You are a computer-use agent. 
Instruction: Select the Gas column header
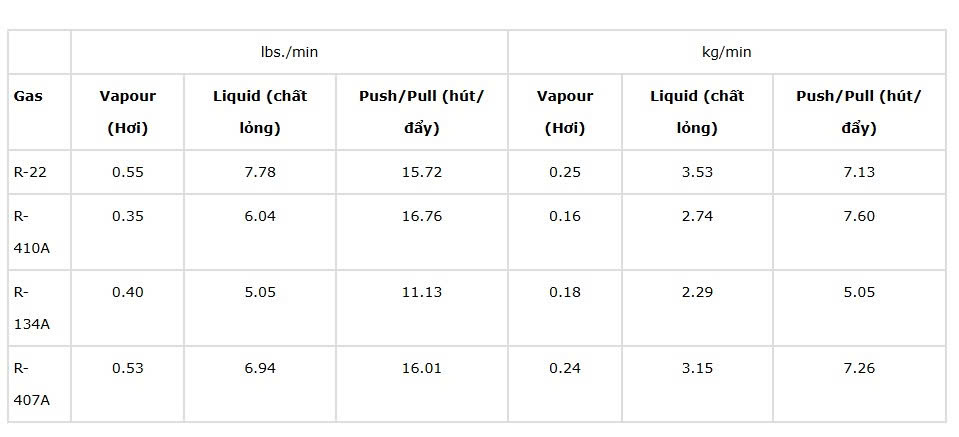[27, 97]
